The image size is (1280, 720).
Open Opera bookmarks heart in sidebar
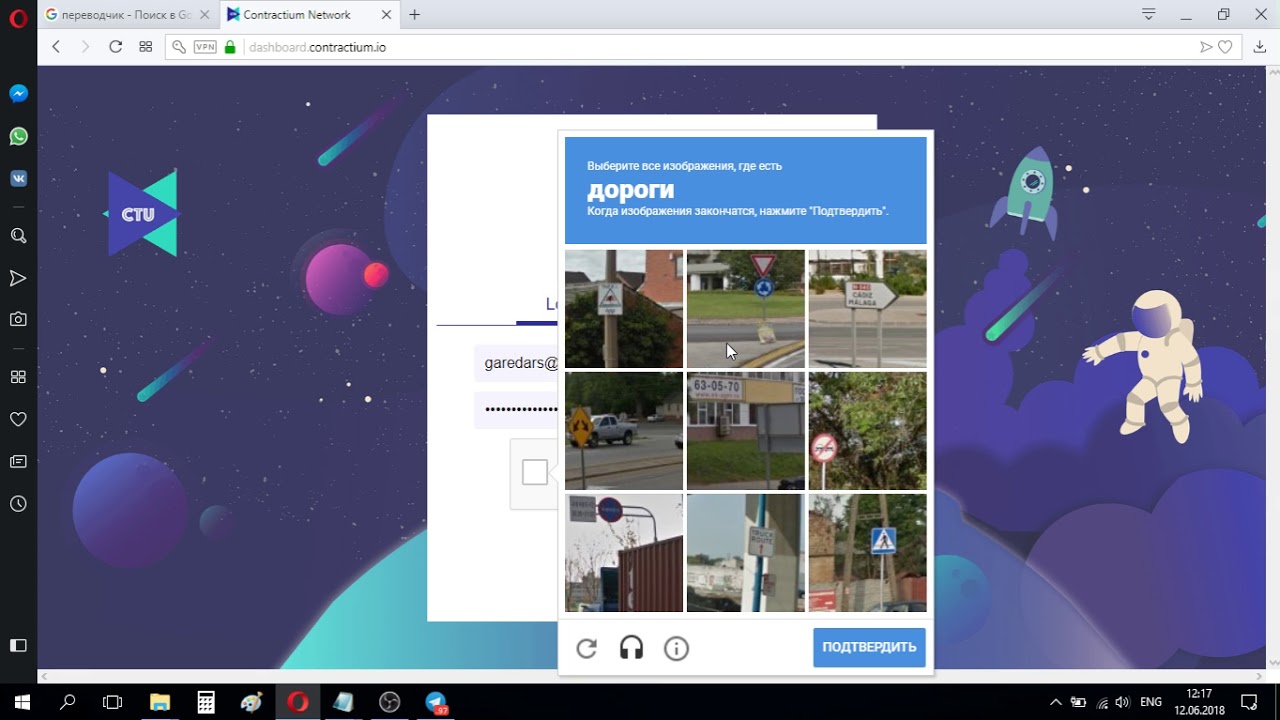click(x=18, y=419)
